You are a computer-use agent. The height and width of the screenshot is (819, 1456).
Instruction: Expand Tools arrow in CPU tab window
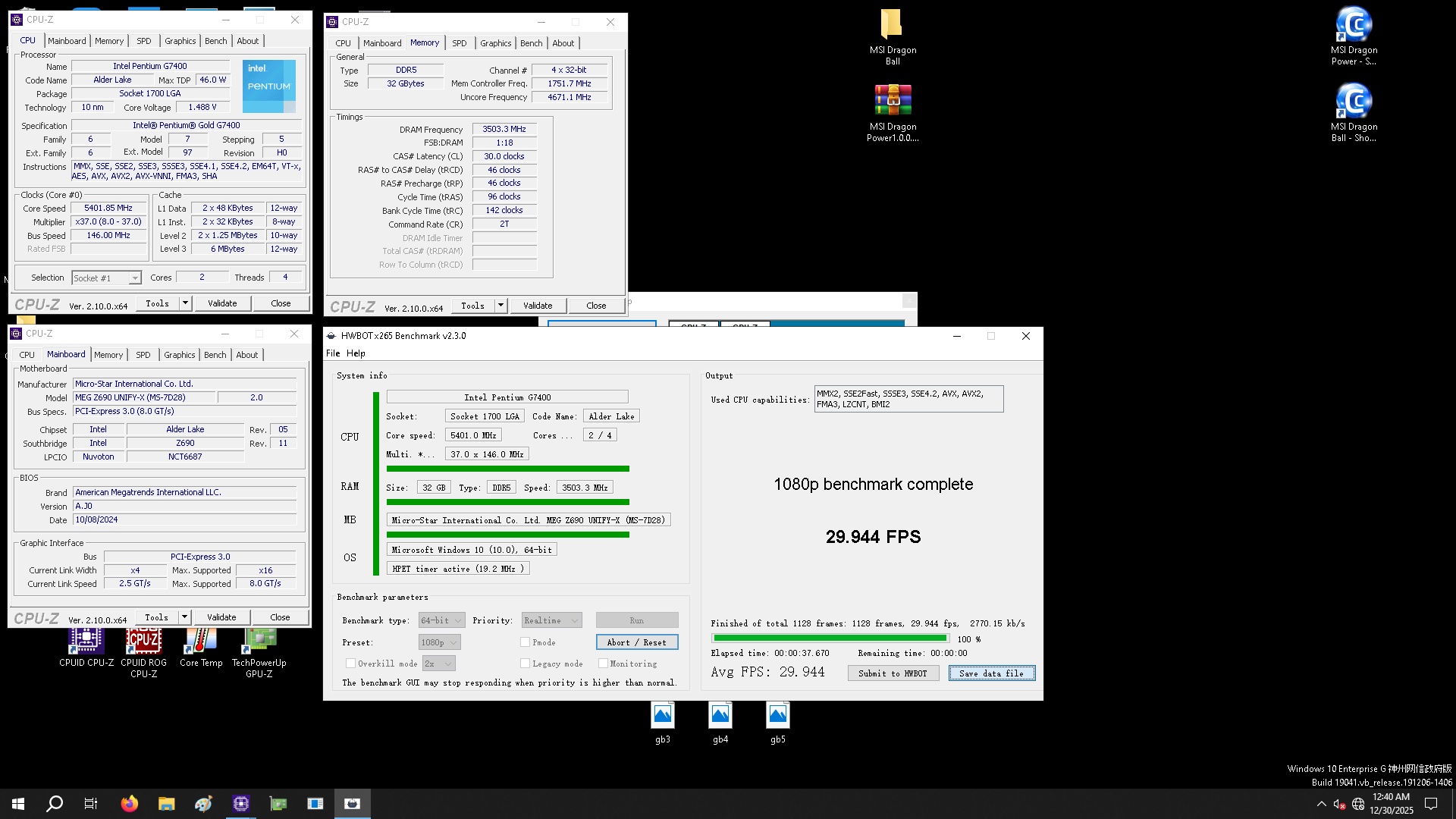[184, 303]
